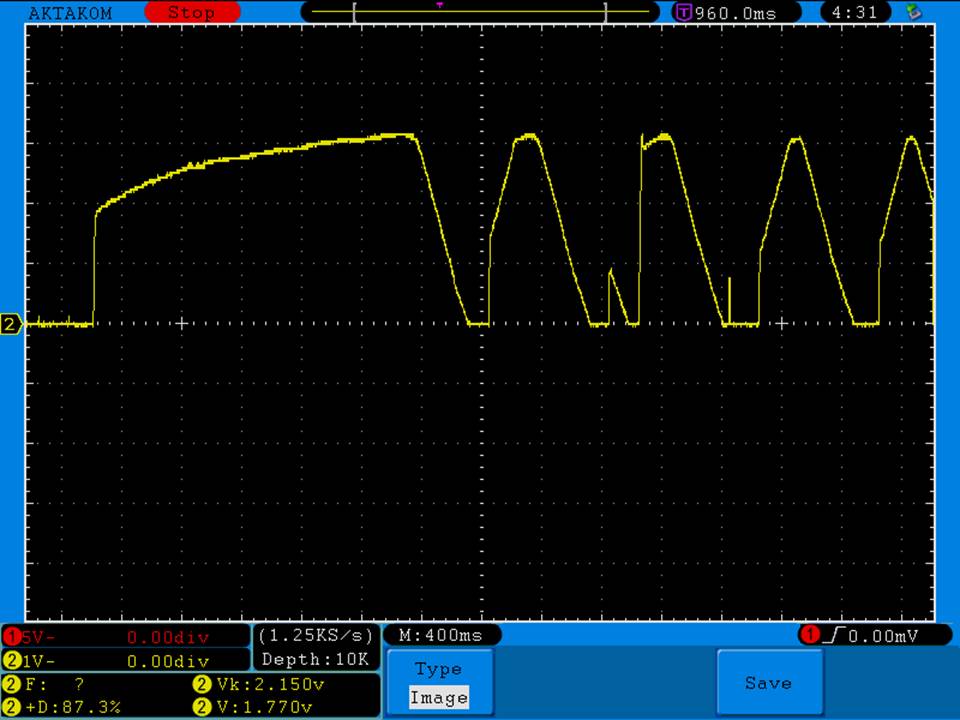Click the M:400ms timebase readout
This screenshot has height=720, width=960.
[440, 635]
